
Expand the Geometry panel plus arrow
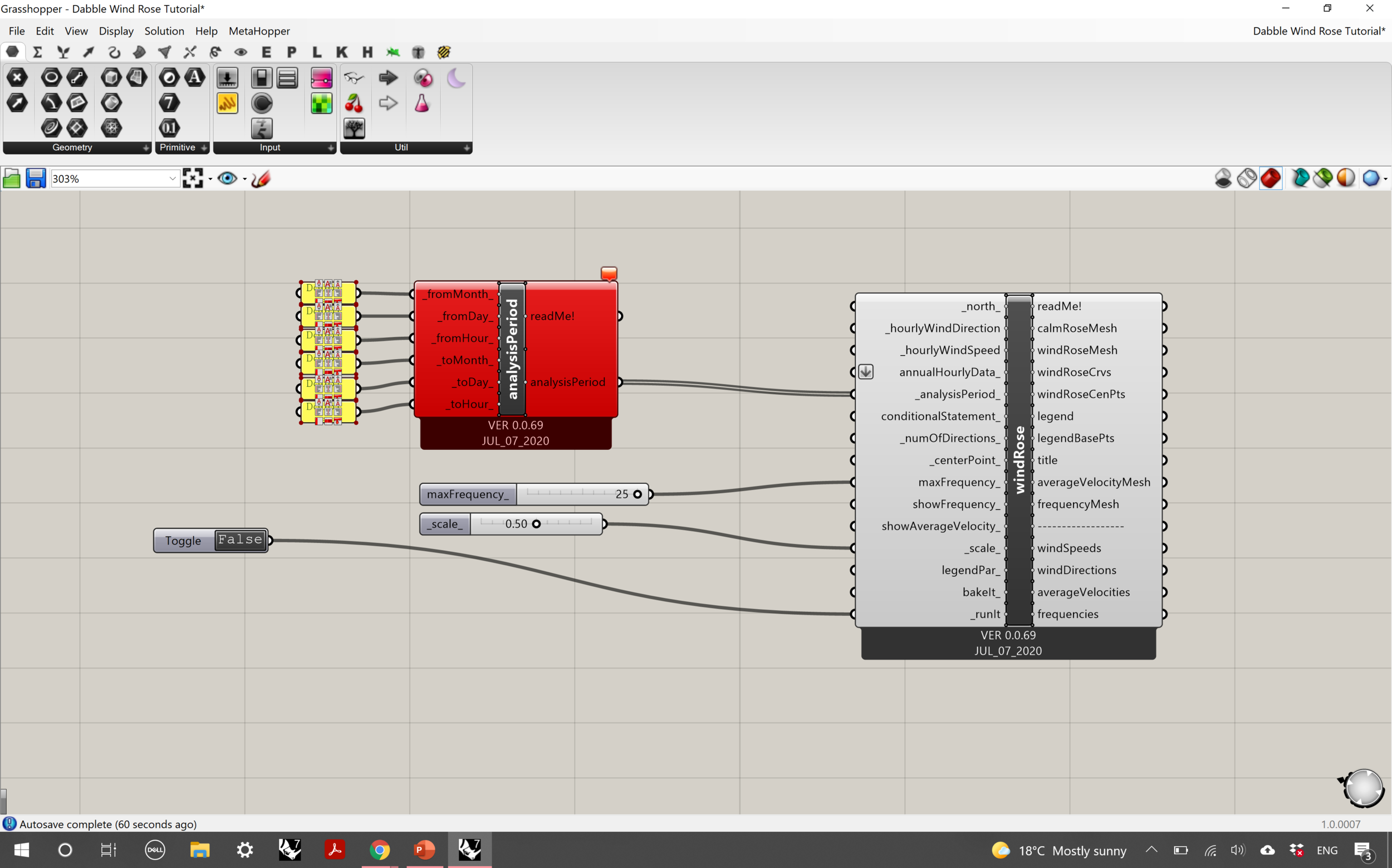coord(146,148)
